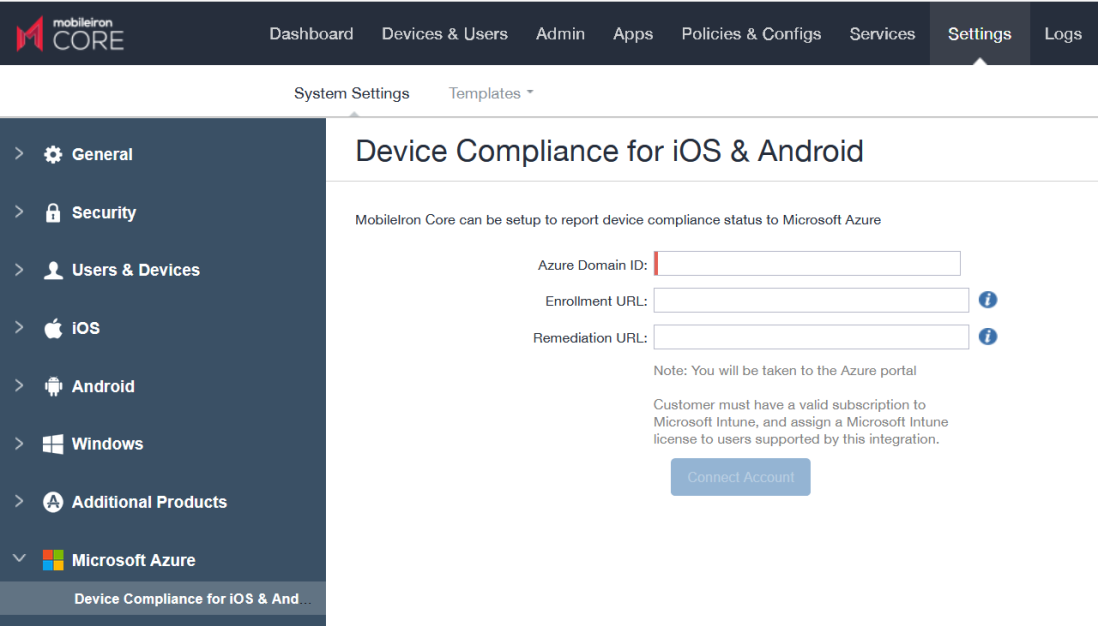
Task: Click the Additional Products circle icon
Action: [53, 502]
